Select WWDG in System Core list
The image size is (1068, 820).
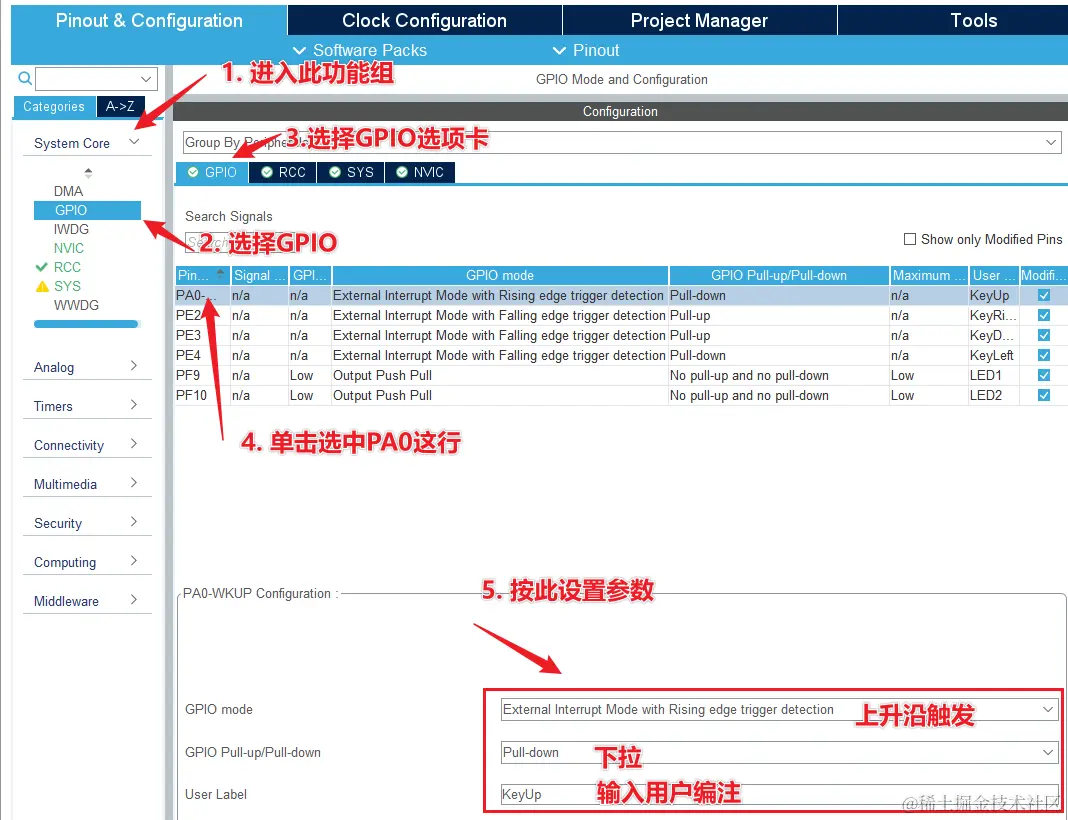(x=76, y=305)
